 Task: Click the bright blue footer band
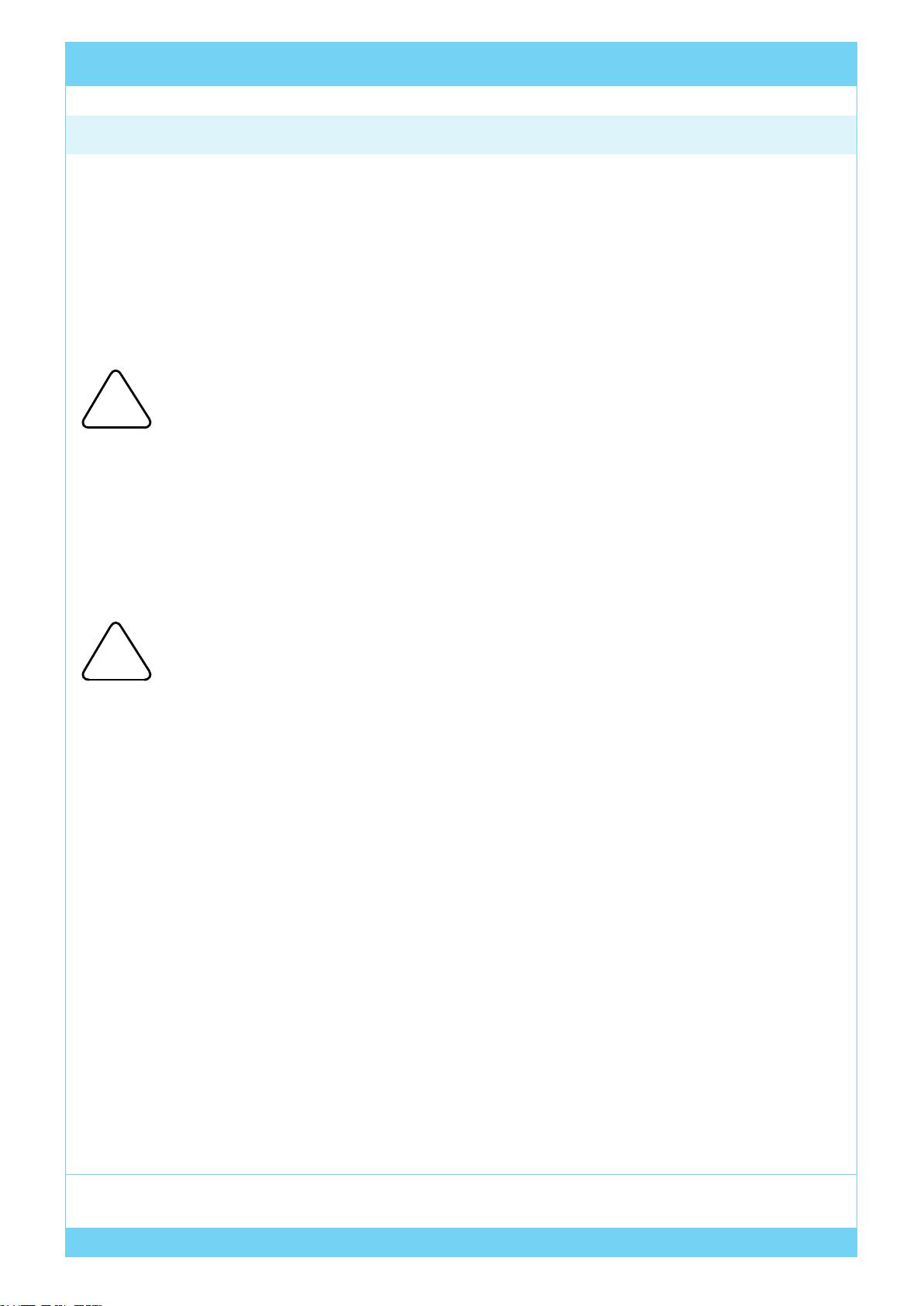[x=461, y=1242]
